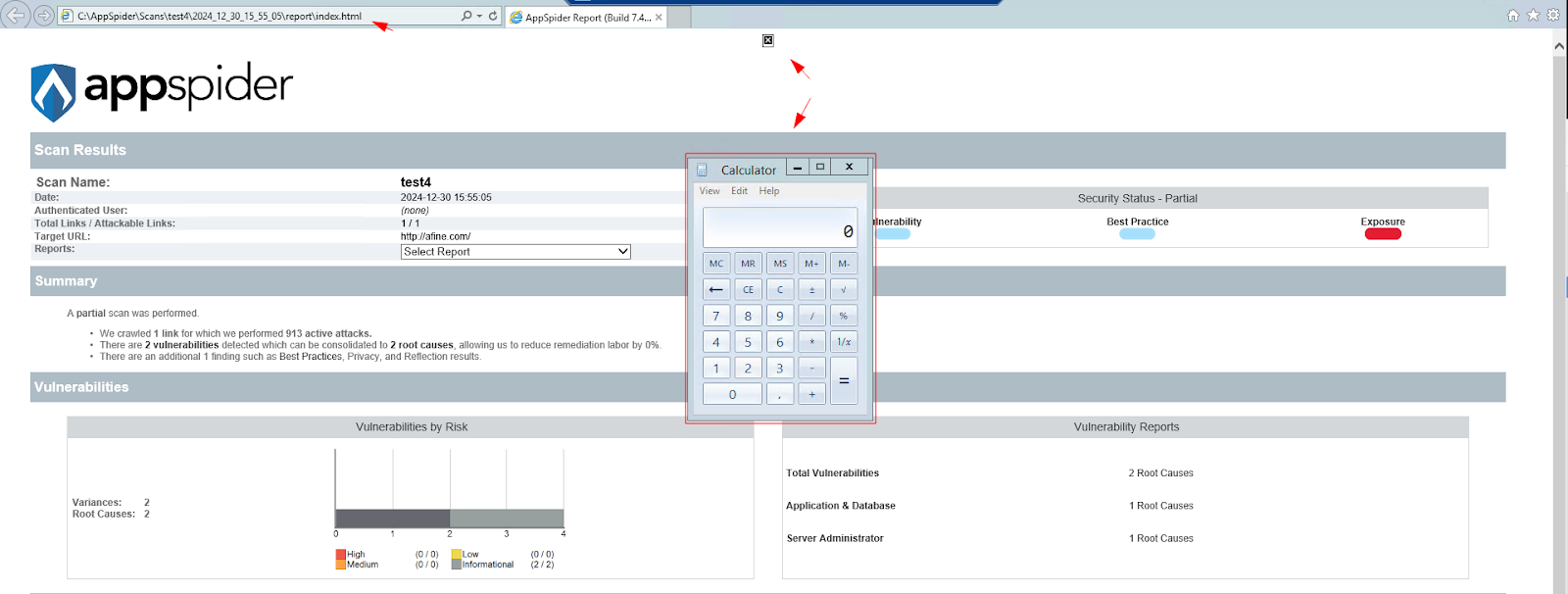This screenshot has height=594, width=1568.
Task: Click the blue Best Practice status indicator
Action: click(x=1137, y=234)
